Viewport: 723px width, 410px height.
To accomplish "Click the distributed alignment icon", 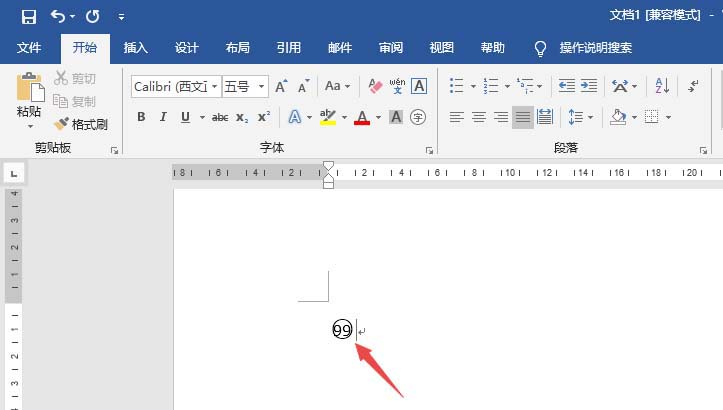I will (545, 117).
